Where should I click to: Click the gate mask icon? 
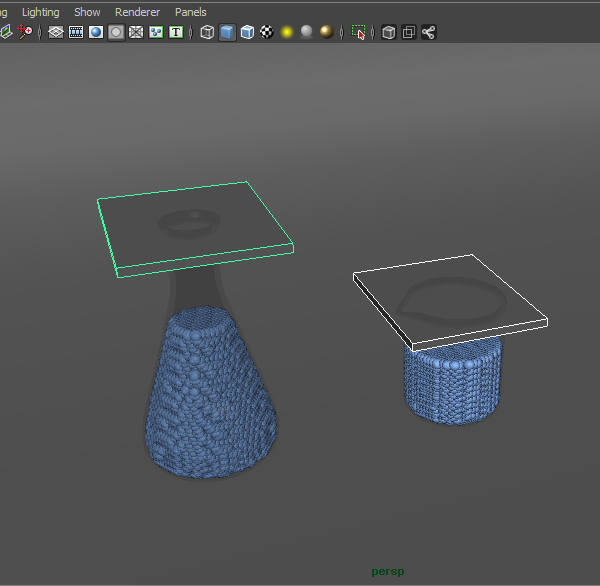[116, 32]
